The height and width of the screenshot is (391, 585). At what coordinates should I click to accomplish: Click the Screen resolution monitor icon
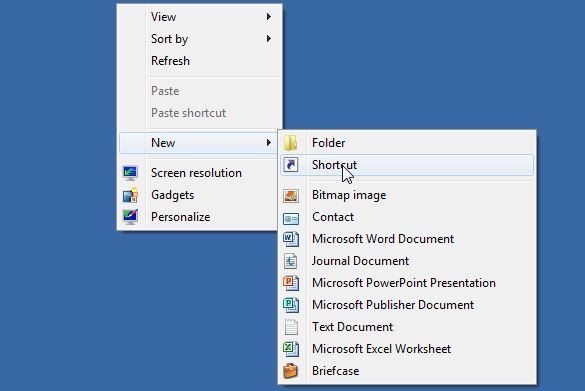130,173
